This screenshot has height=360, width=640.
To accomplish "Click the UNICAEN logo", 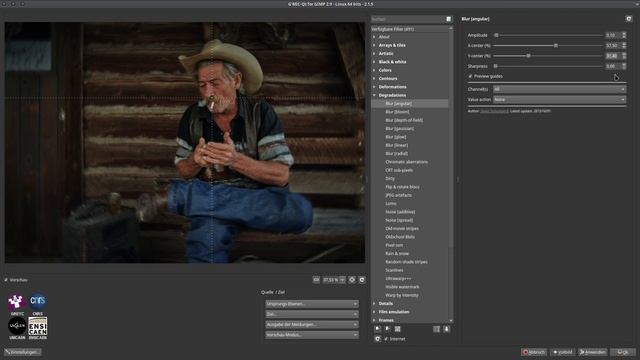I will coord(17,326).
